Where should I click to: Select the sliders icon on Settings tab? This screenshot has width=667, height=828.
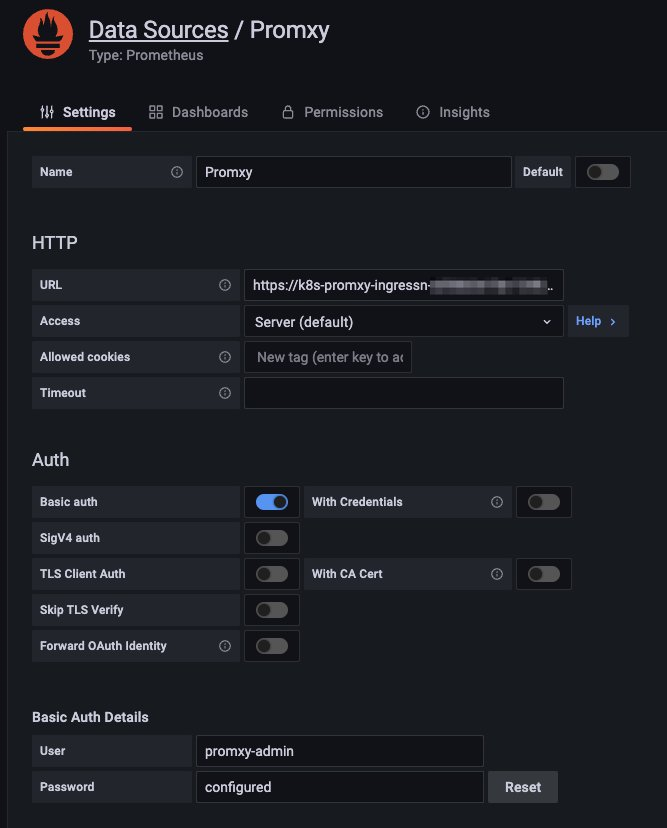pyautogui.click(x=43, y=112)
